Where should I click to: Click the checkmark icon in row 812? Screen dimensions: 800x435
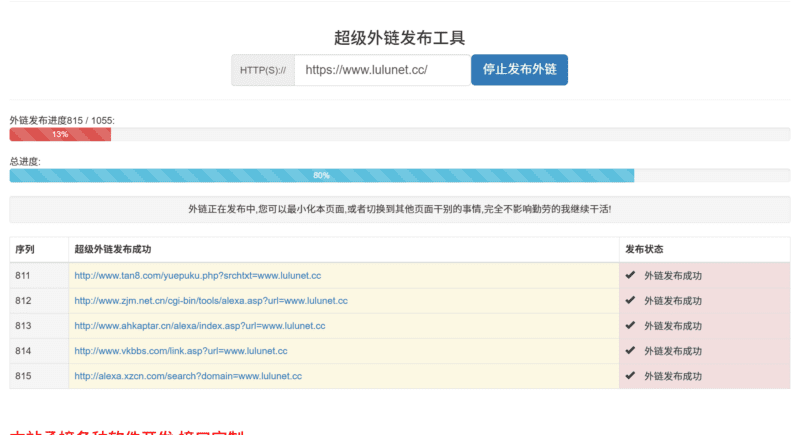click(x=630, y=300)
